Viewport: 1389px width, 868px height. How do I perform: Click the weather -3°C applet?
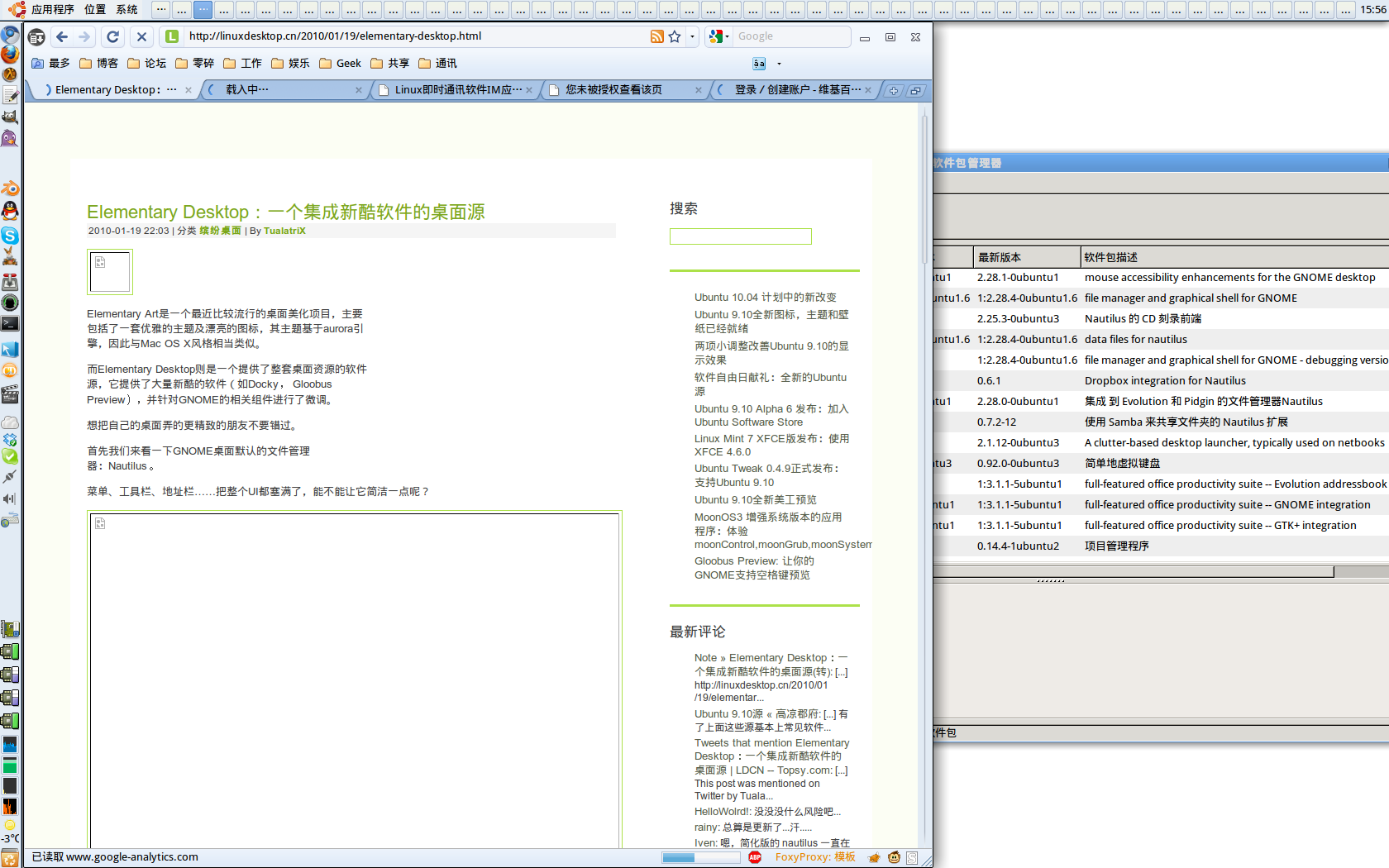click(10, 832)
